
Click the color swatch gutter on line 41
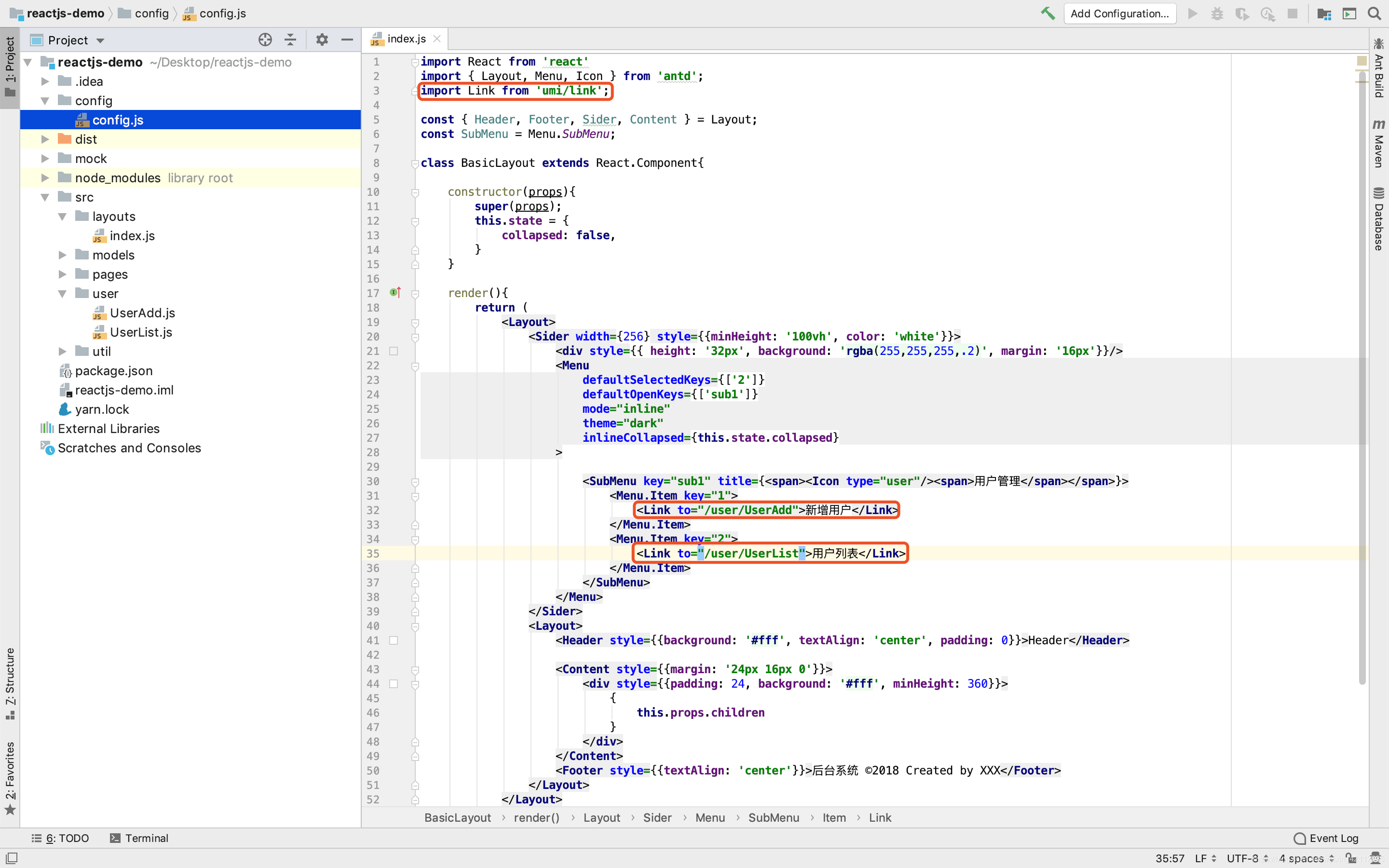[x=394, y=640]
